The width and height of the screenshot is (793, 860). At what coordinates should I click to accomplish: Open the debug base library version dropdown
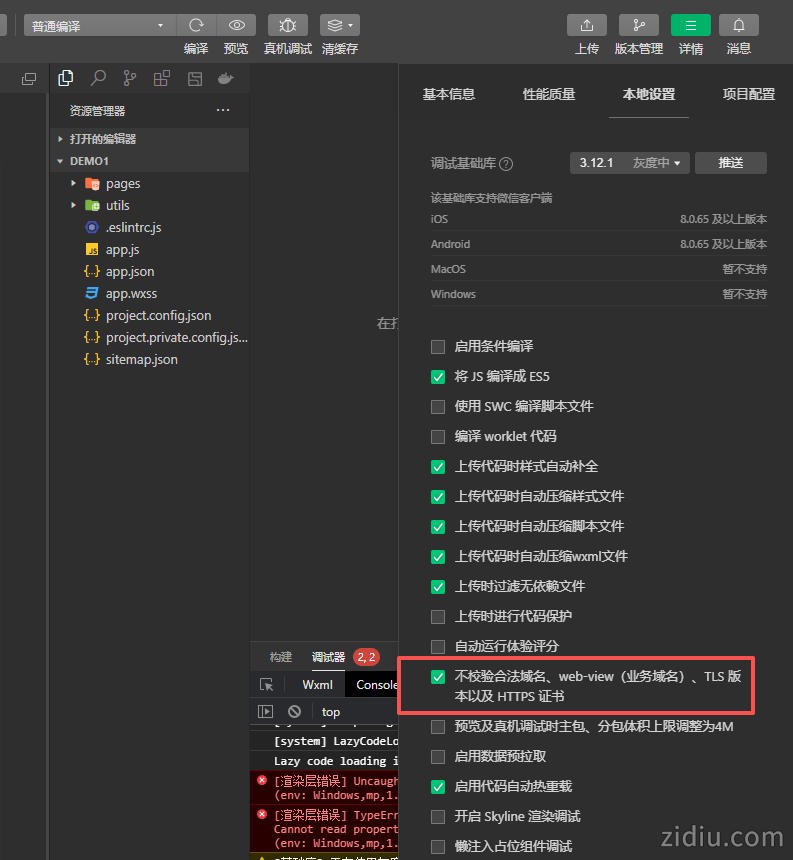(629, 163)
